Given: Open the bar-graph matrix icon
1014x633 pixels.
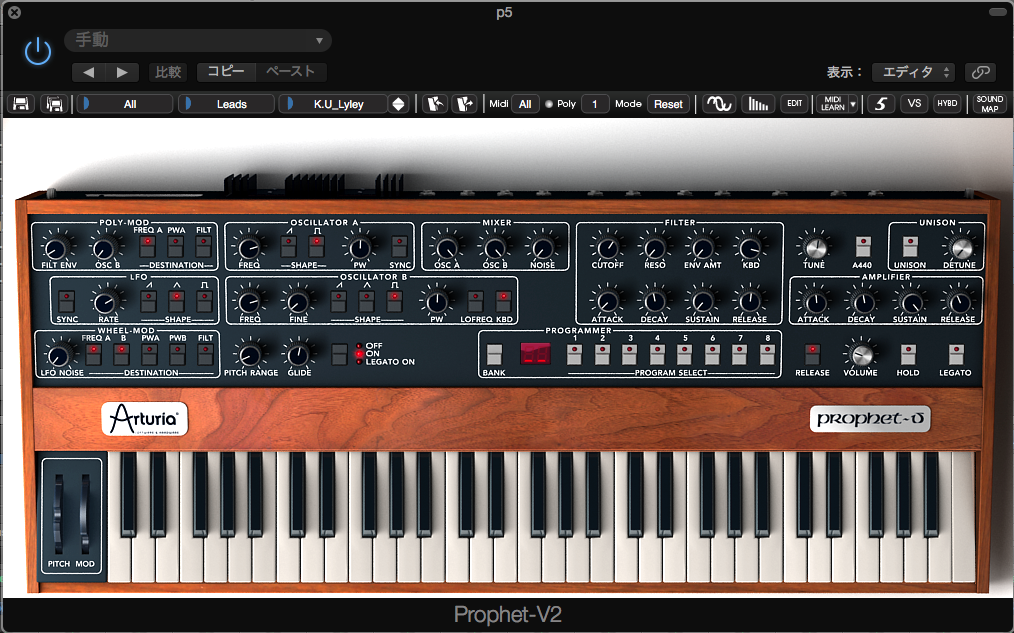Looking at the screenshot, I should click(758, 104).
